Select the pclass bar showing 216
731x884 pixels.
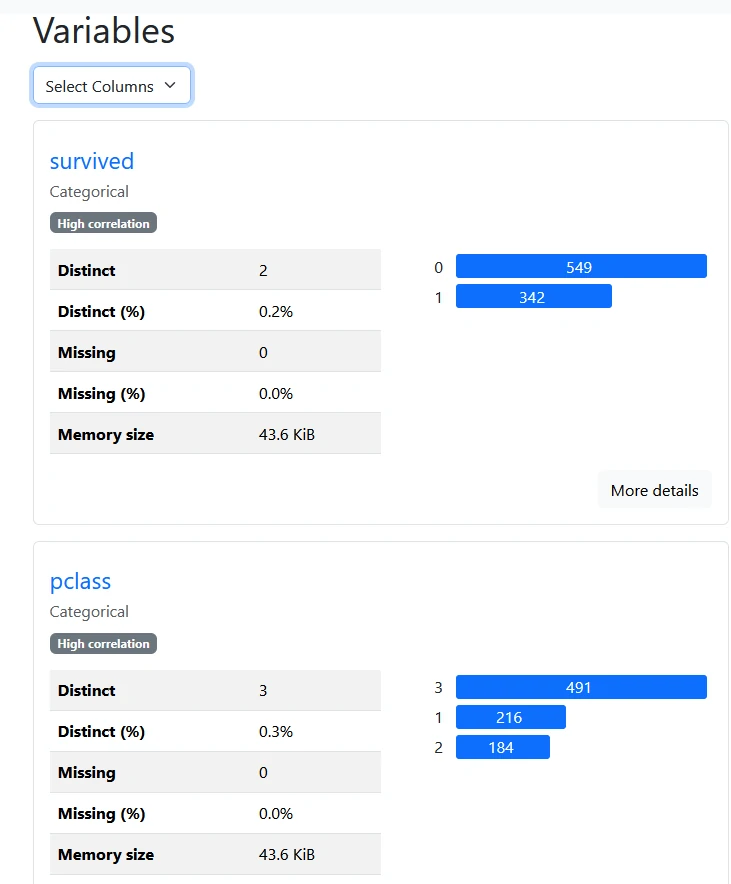(x=511, y=717)
